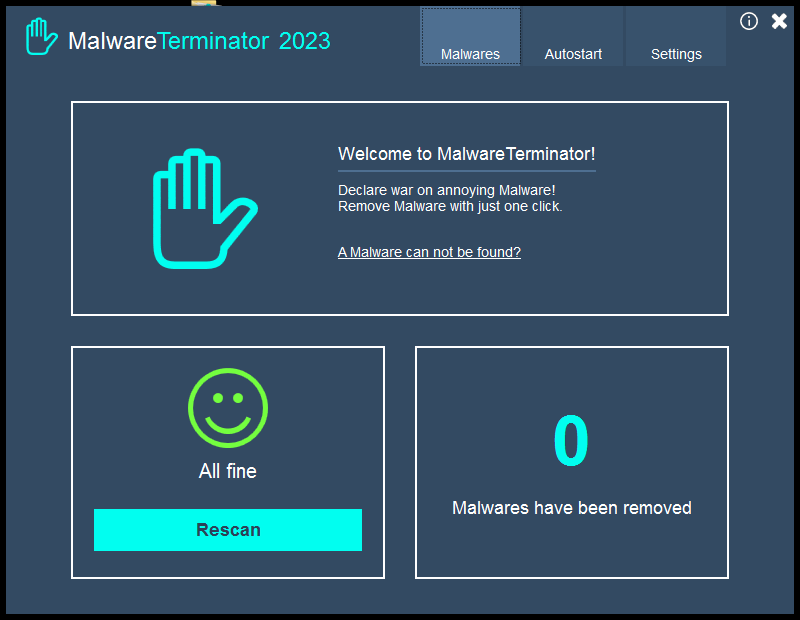Image resolution: width=800 pixels, height=620 pixels.
Task: Start a rescan with the Rescan button
Action: (x=228, y=530)
